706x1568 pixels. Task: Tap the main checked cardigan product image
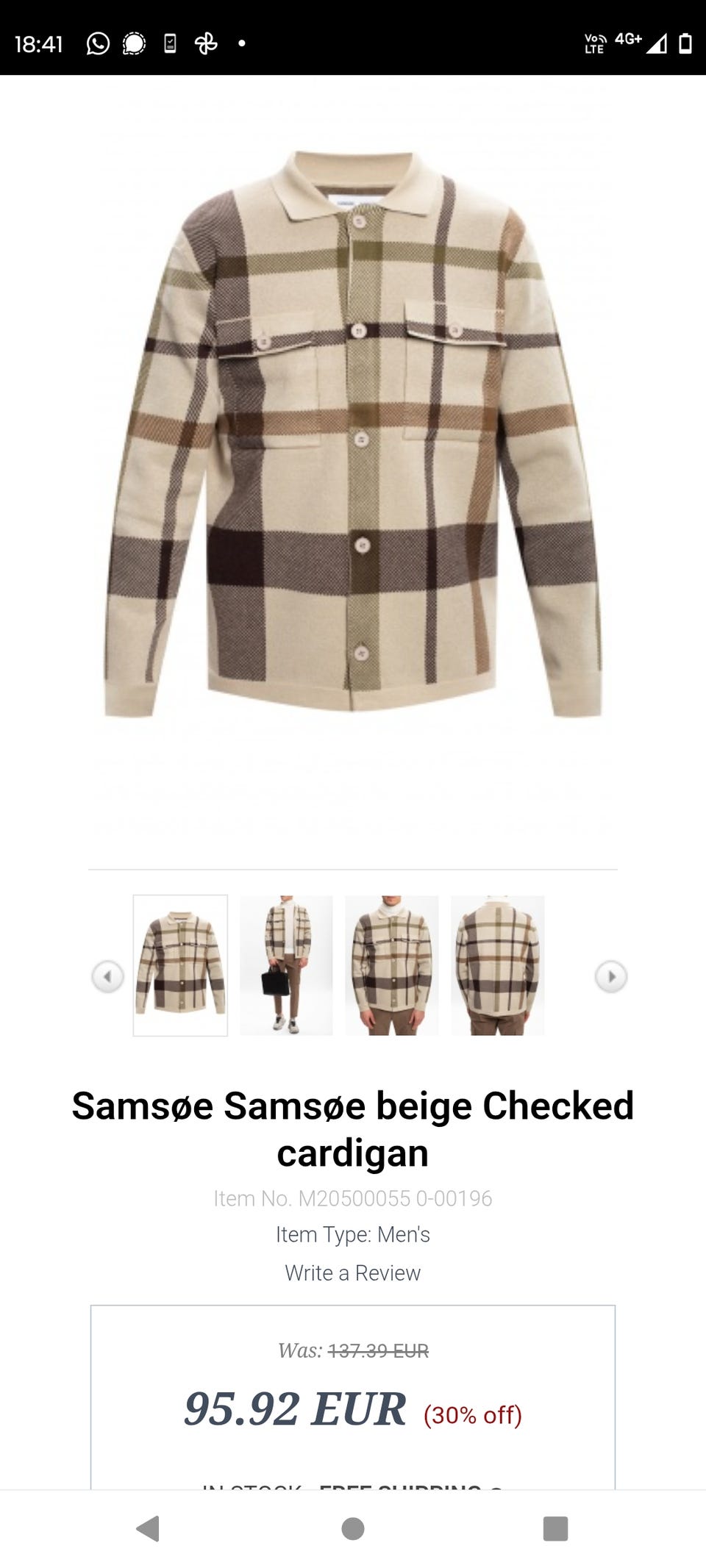click(x=353, y=434)
